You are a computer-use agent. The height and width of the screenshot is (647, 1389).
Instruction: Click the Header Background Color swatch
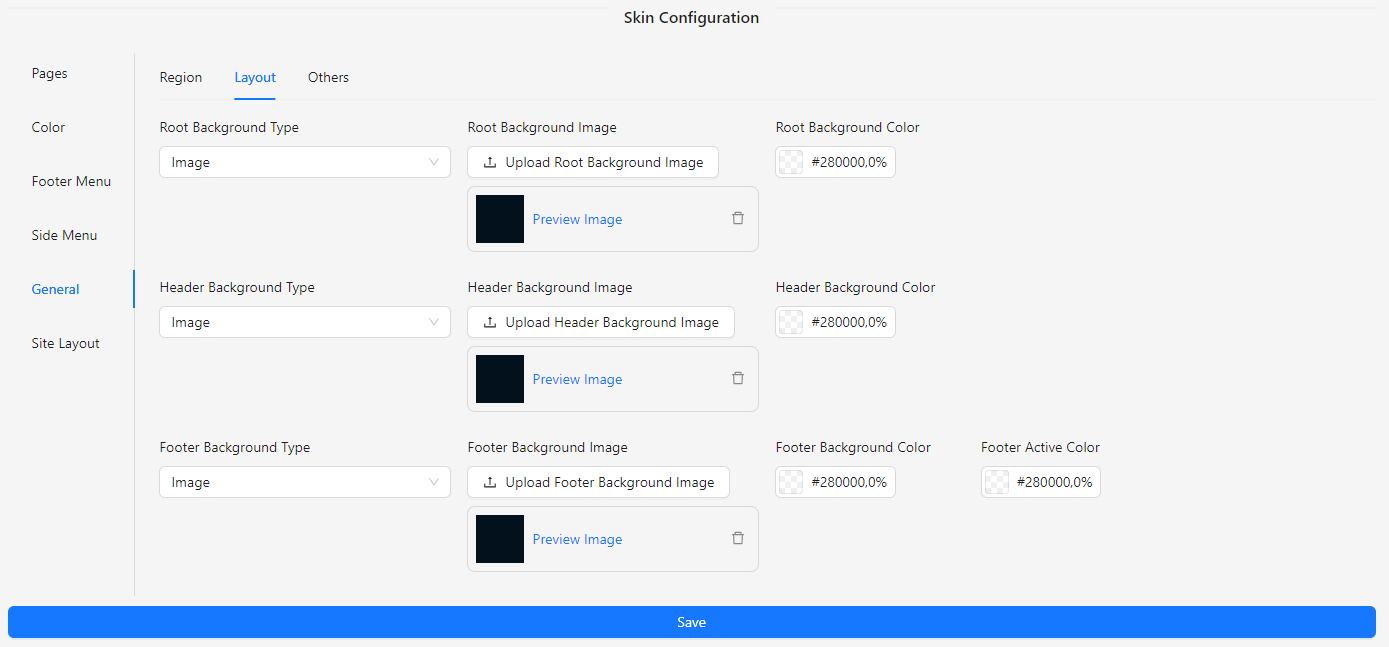tap(791, 323)
